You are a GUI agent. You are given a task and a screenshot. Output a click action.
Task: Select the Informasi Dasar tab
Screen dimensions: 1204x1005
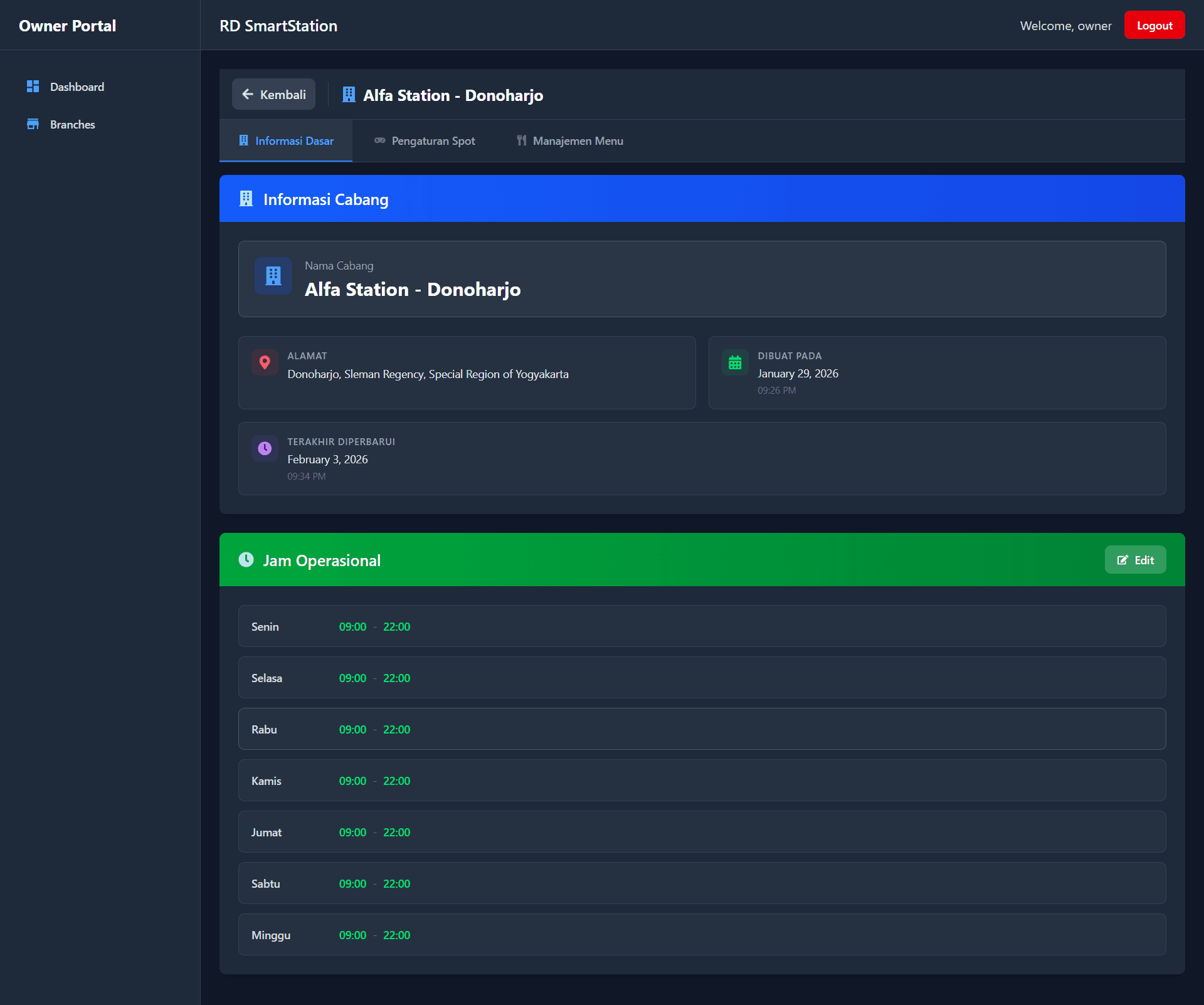click(x=286, y=141)
